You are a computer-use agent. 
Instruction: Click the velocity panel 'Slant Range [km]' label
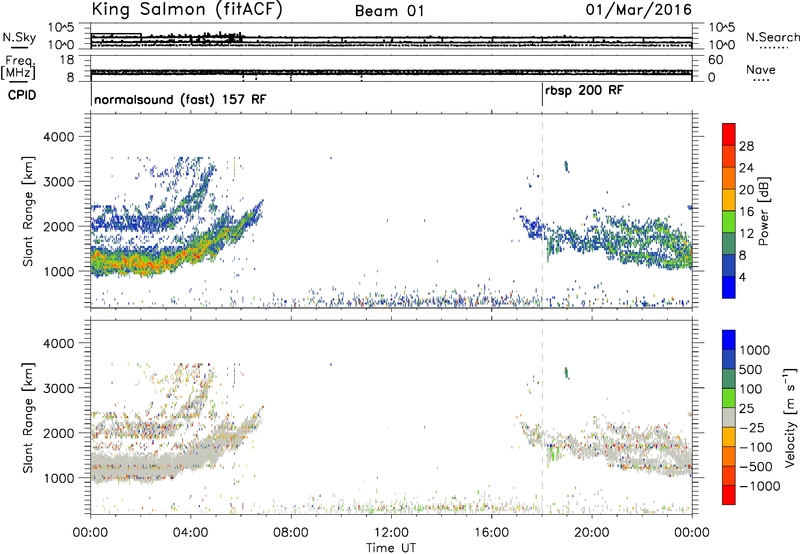28,418
